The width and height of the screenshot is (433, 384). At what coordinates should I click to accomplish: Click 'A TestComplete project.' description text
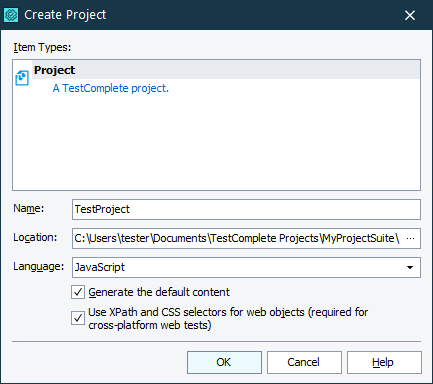(111, 88)
